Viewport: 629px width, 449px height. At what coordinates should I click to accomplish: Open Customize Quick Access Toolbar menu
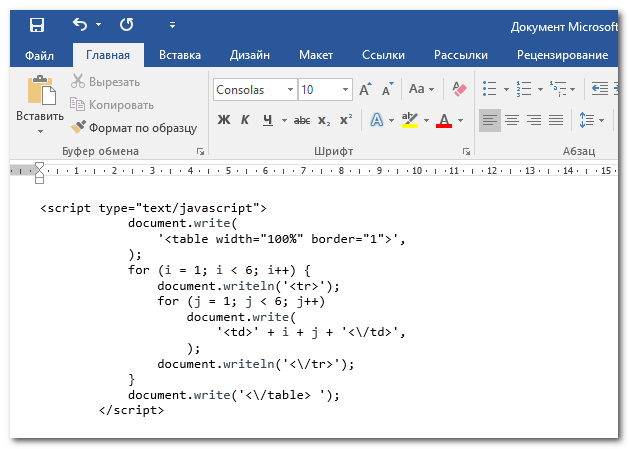pyautogui.click(x=172, y=25)
